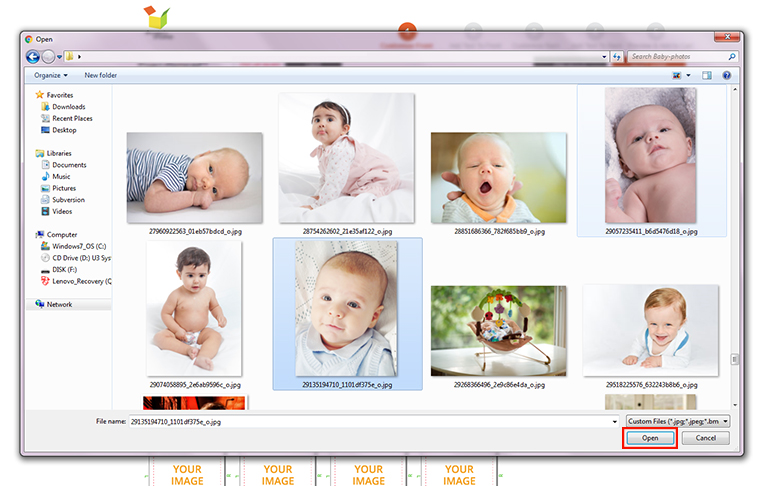Click the Back navigation arrow
The image size is (768, 486).
[x=34, y=57]
